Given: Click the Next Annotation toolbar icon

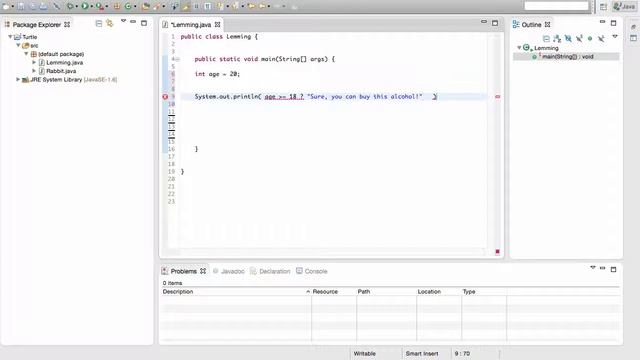Looking at the screenshot, I should [220, 6].
